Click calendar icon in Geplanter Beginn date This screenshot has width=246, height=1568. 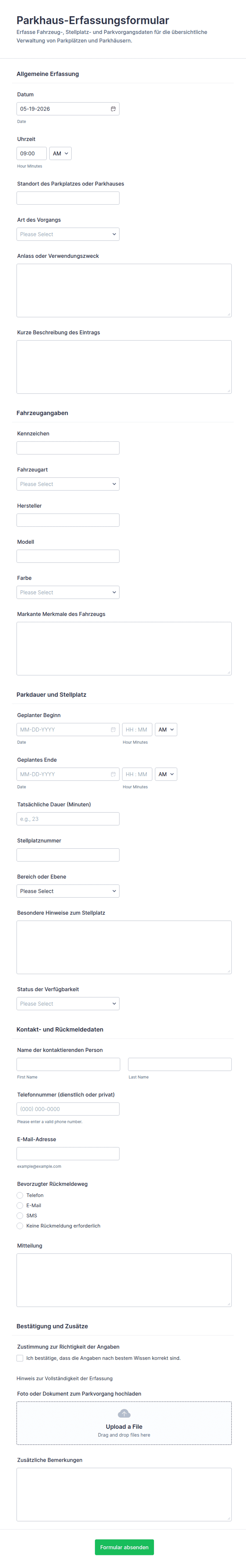click(113, 729)
